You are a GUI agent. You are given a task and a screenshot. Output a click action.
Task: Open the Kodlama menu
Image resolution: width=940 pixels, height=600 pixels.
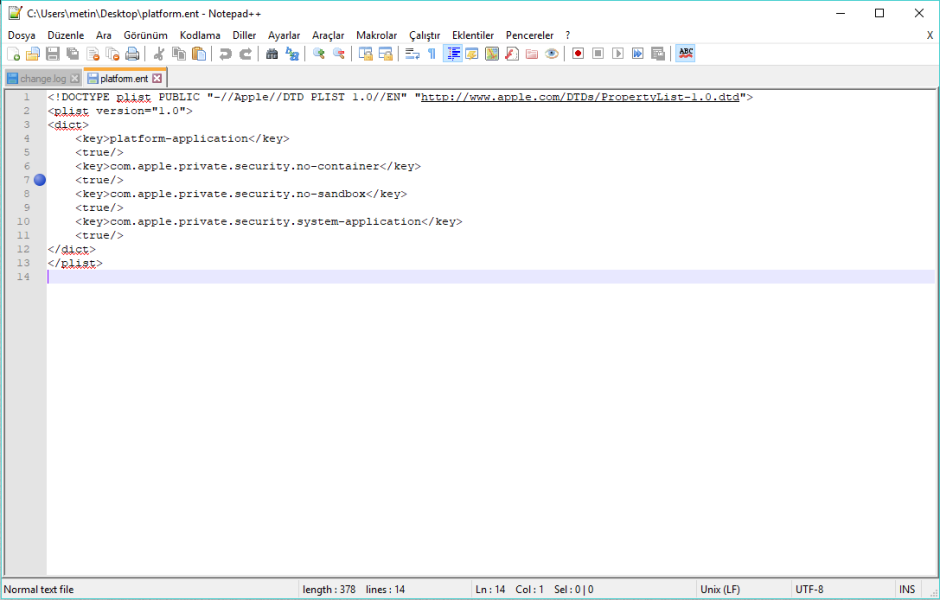point(199,34)
